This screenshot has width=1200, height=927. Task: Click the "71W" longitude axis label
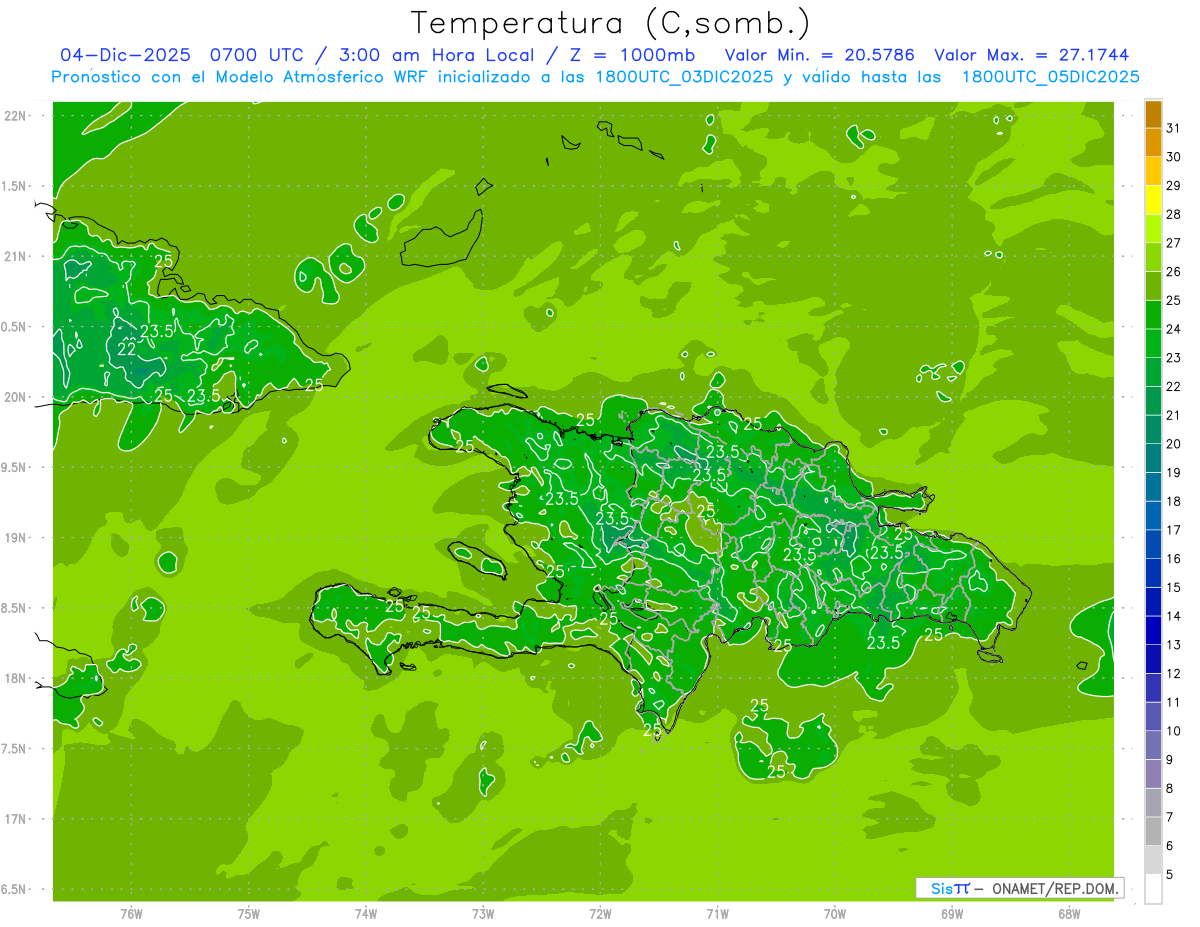pyautogui.click(x=717, y=913)
